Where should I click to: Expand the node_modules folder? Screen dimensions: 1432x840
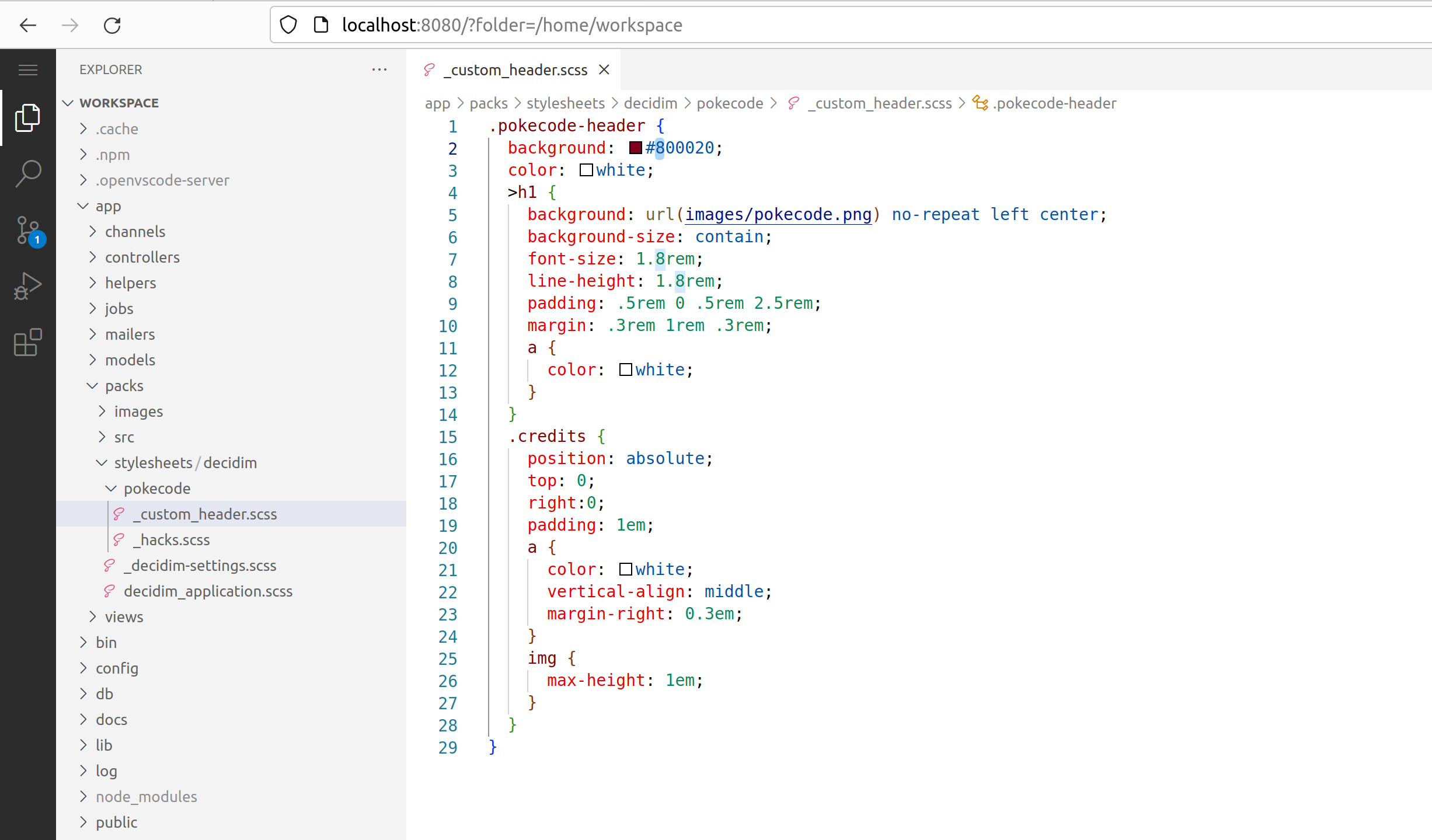click(83, 797)
